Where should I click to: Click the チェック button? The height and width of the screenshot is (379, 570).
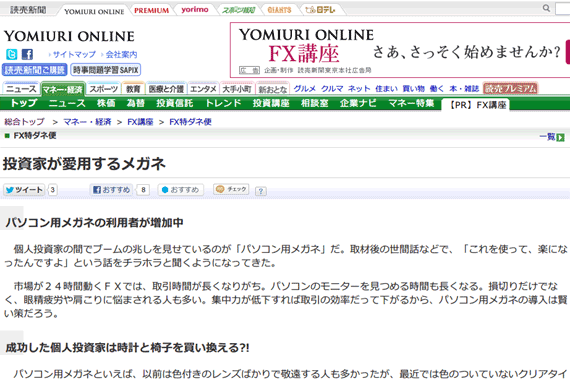click(231, 189)
